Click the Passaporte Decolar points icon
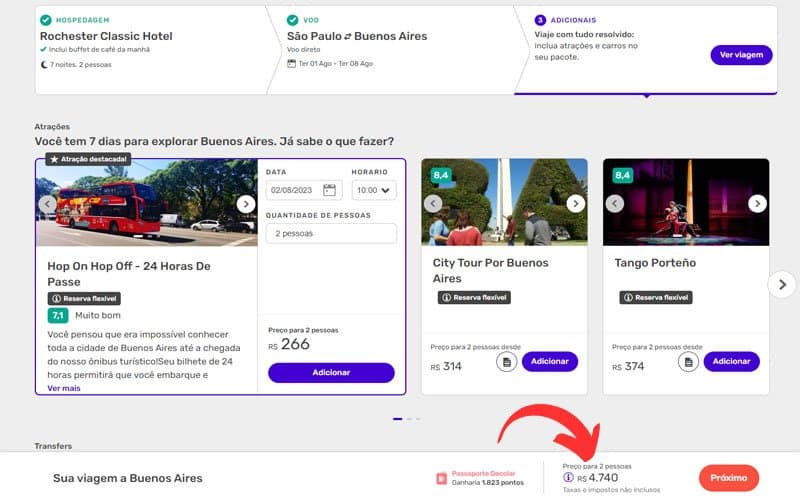Image resolution: width=800 pixels, height=500 pixels. pyautogui.click(x=441, y=478)
